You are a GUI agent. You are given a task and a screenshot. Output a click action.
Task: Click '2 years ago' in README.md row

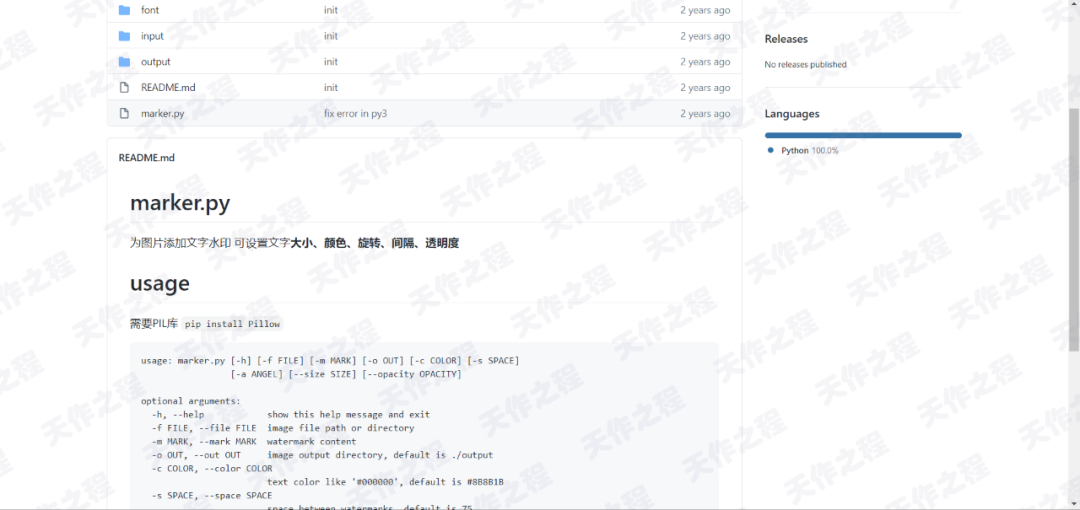click(x=705, y=88)
